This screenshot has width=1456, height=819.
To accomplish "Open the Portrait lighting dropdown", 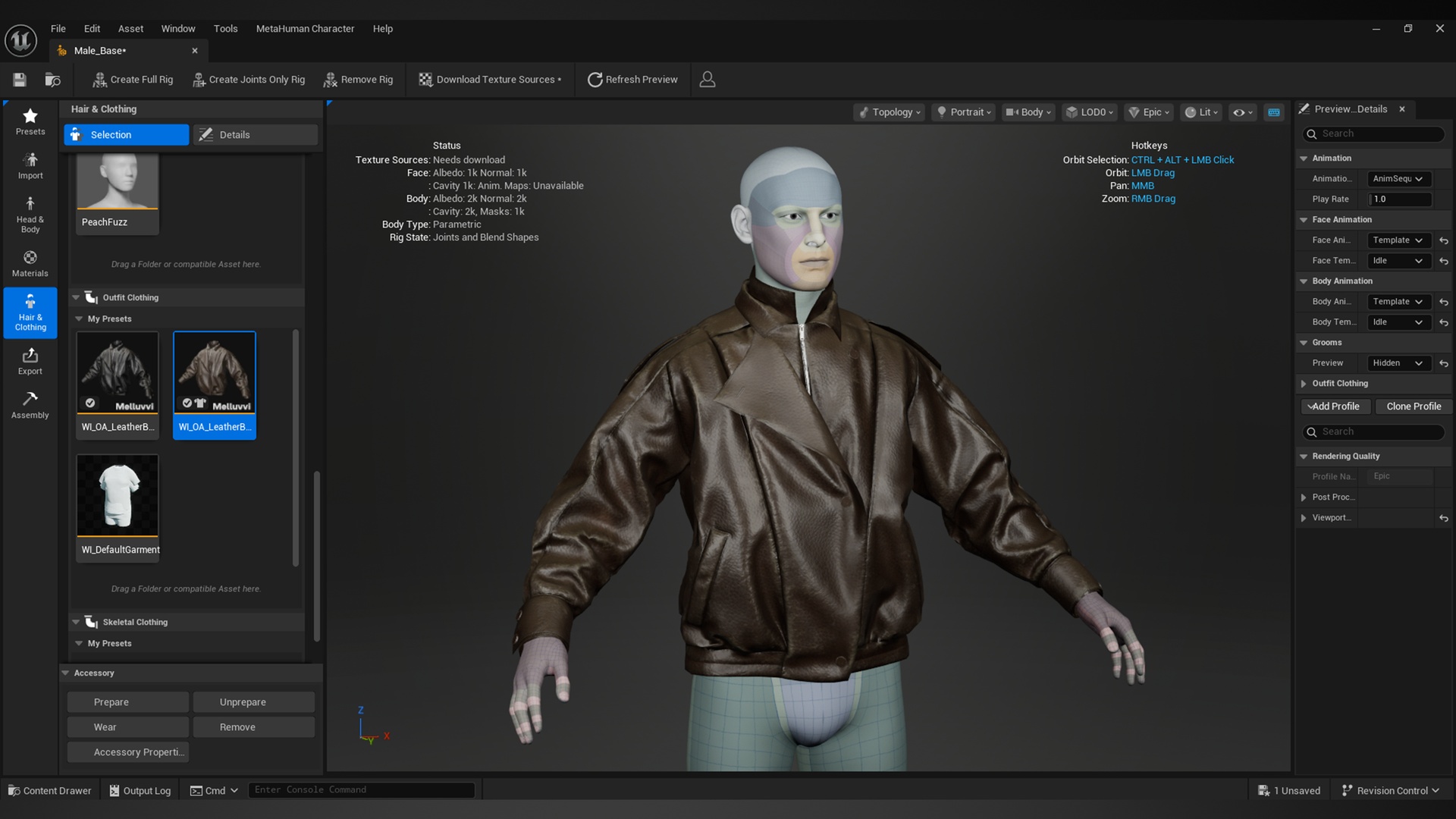I will click(x=965, y=112).
